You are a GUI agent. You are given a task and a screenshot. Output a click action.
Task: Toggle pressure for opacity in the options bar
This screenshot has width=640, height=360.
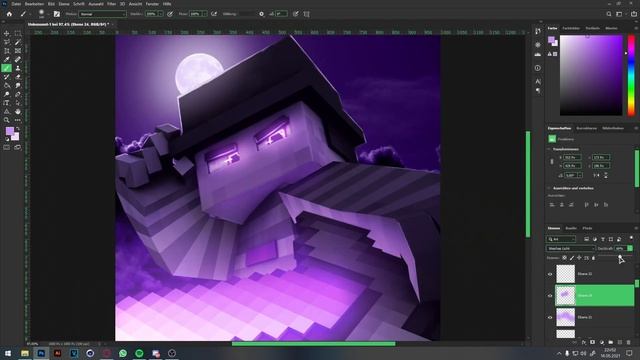point(170,14)
